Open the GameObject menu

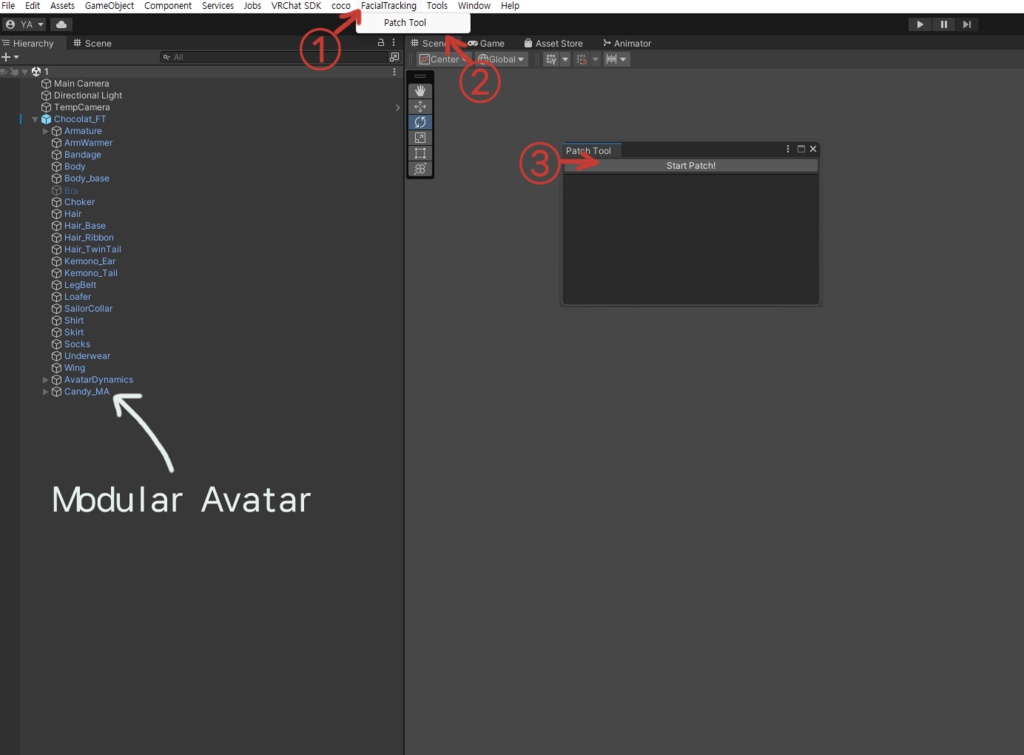pyautogui.click(x=109, y=6)
